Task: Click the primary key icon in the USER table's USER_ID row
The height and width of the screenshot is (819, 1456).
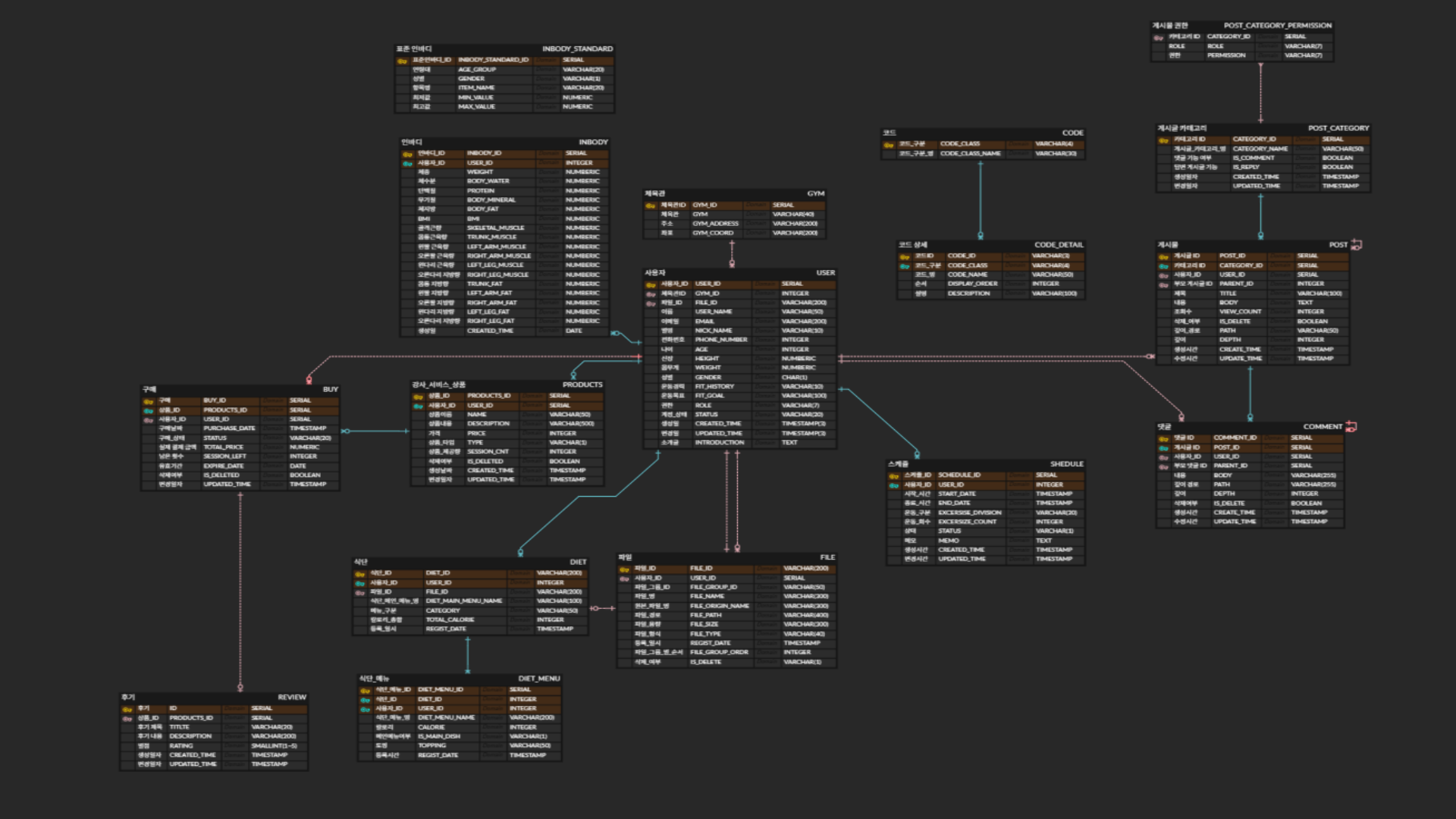Action: tap(650, 284)
